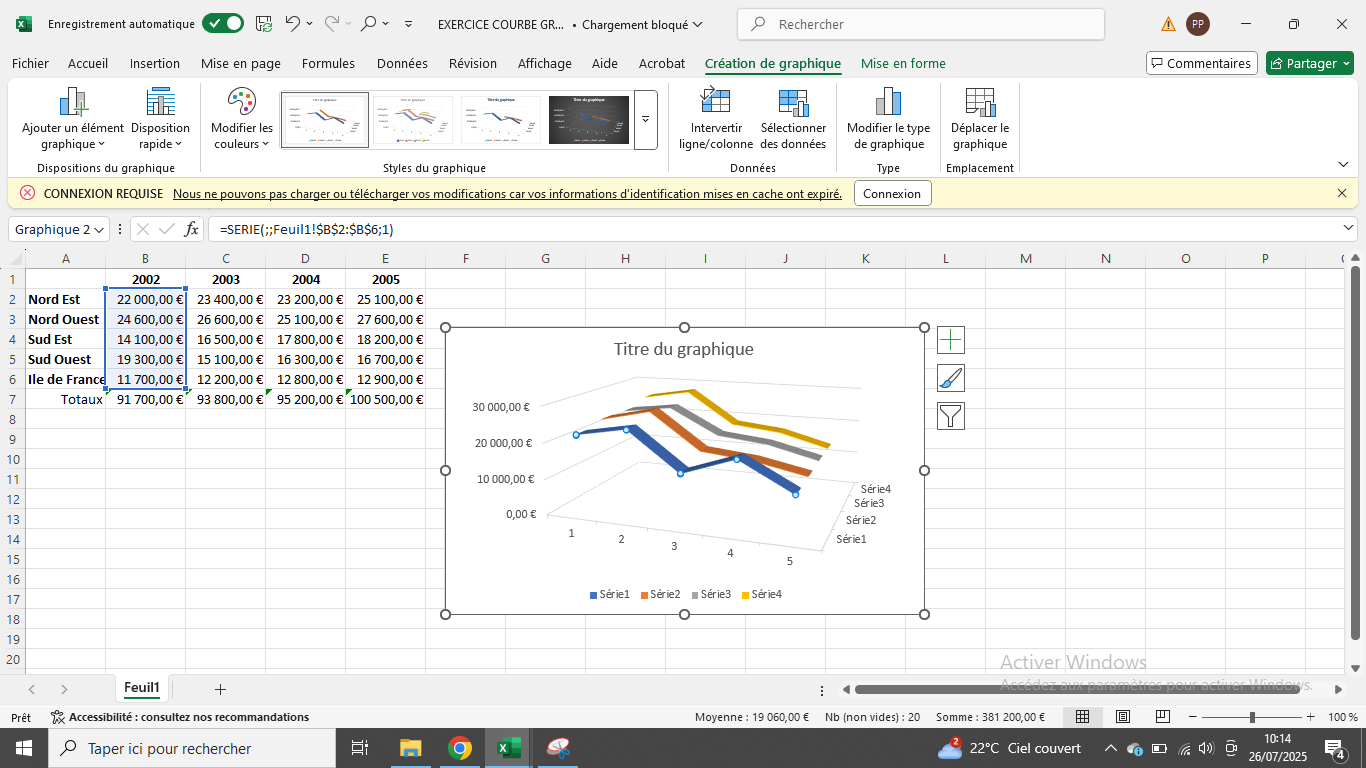This screenshot has width=1366, height=768.
Task: Click the PP account avatar
Action: (x=1197, y=24)
